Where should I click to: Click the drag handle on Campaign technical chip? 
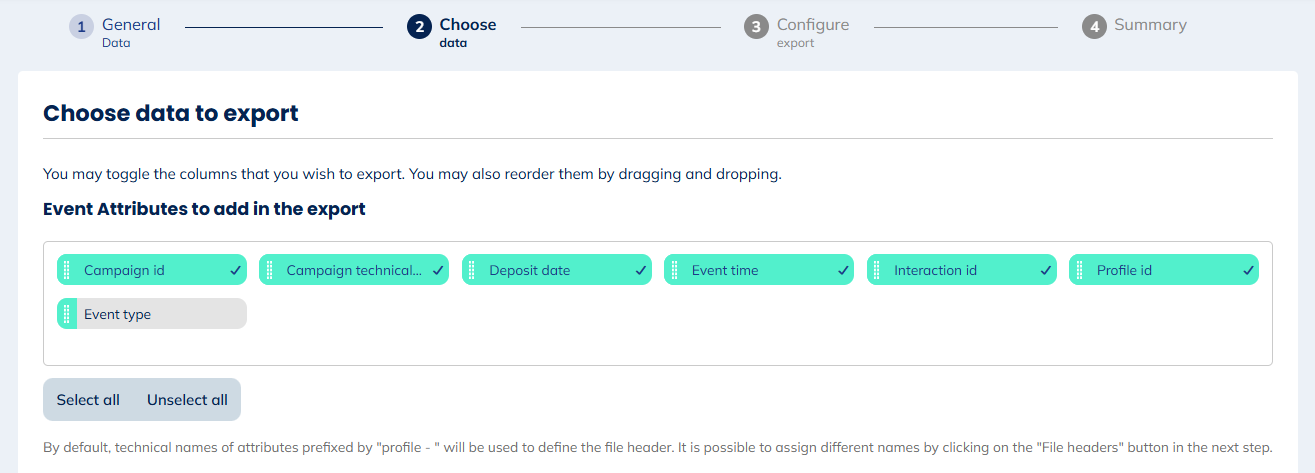coord(269,270)
